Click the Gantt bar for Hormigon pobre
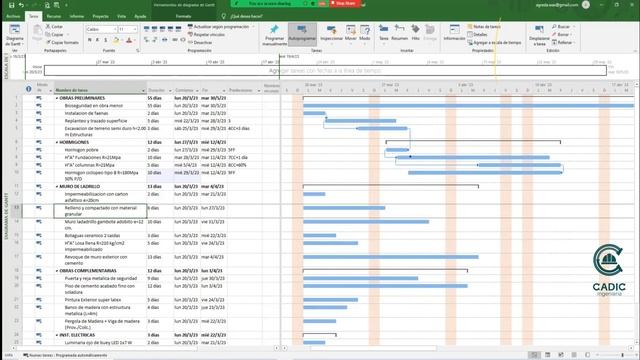 (397, 150)
